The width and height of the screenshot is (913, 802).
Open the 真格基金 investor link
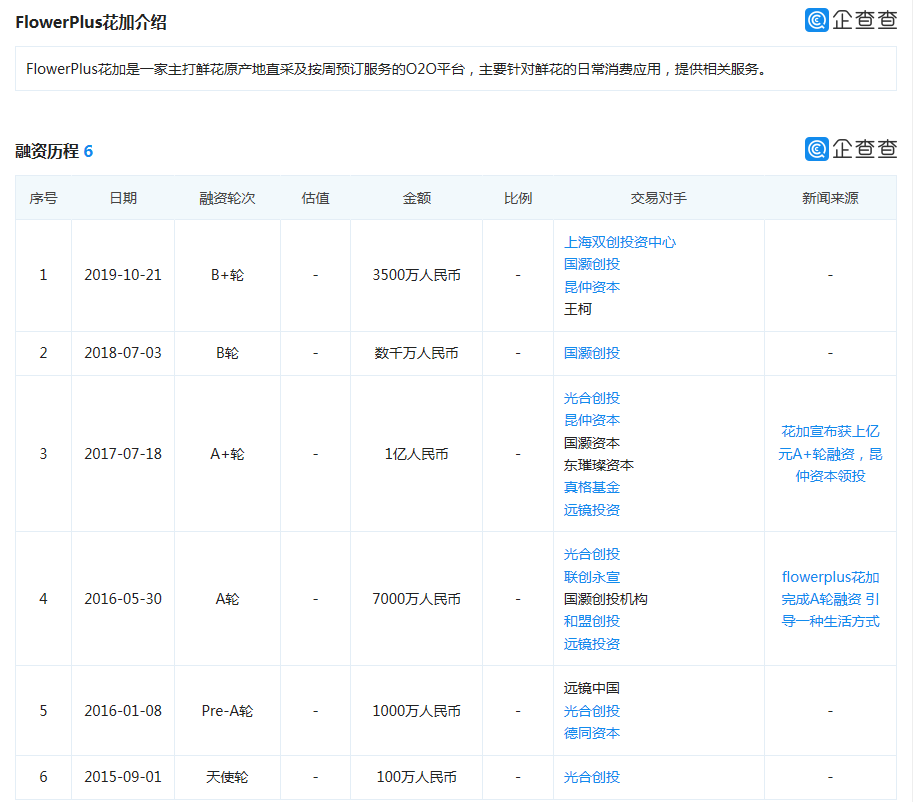[x=592, y=487]
